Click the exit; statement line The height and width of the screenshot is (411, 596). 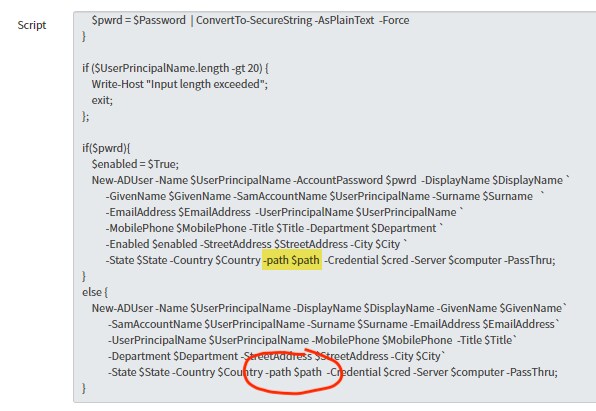pos(102,100)
